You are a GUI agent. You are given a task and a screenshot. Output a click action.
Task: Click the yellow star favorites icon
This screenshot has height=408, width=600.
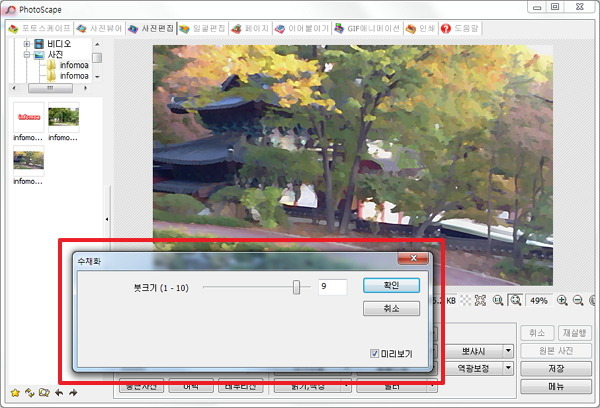pyautogui.click(x=15, y=393)
